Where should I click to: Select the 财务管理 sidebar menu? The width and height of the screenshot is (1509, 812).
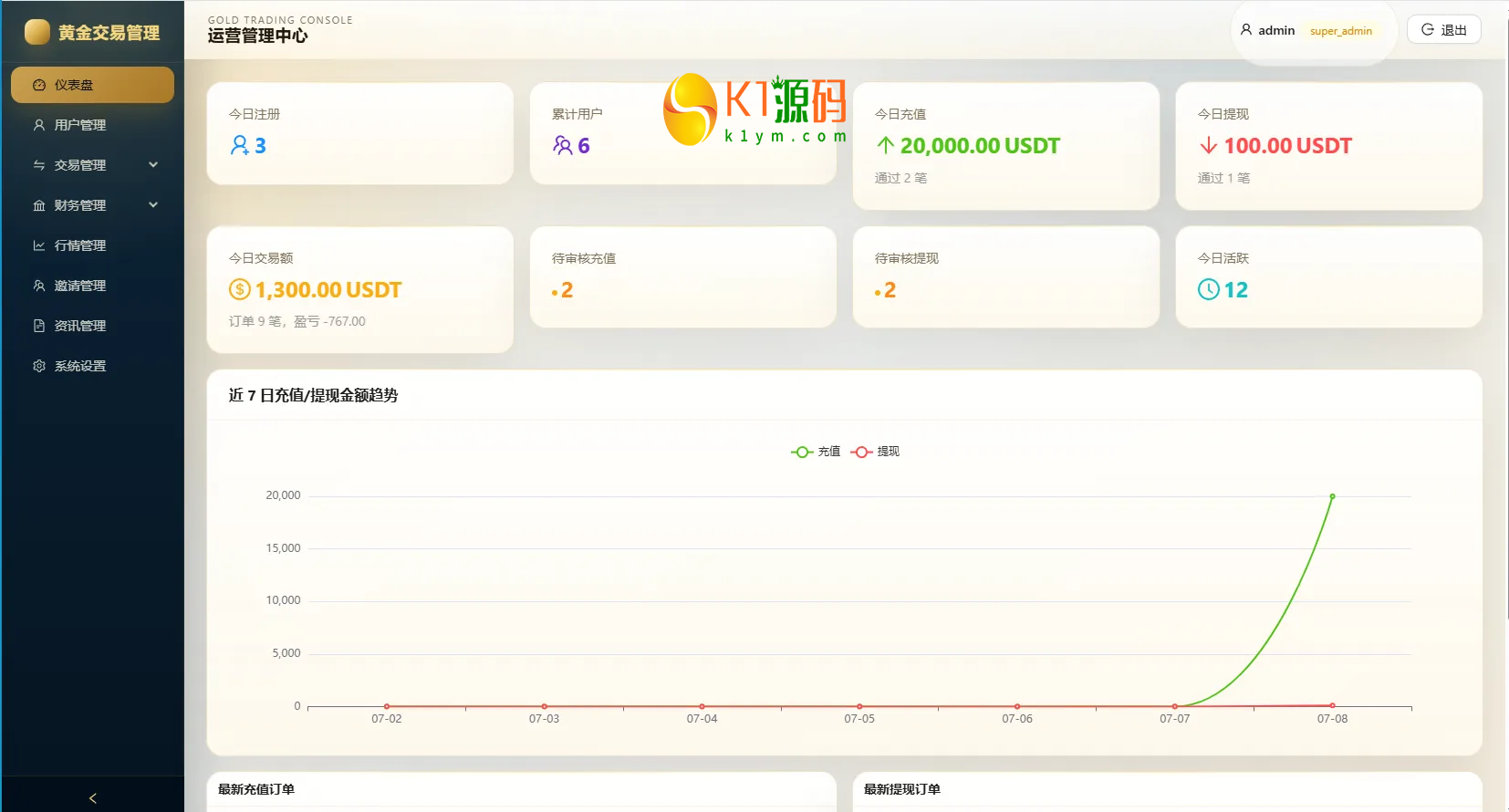point(92,205)
